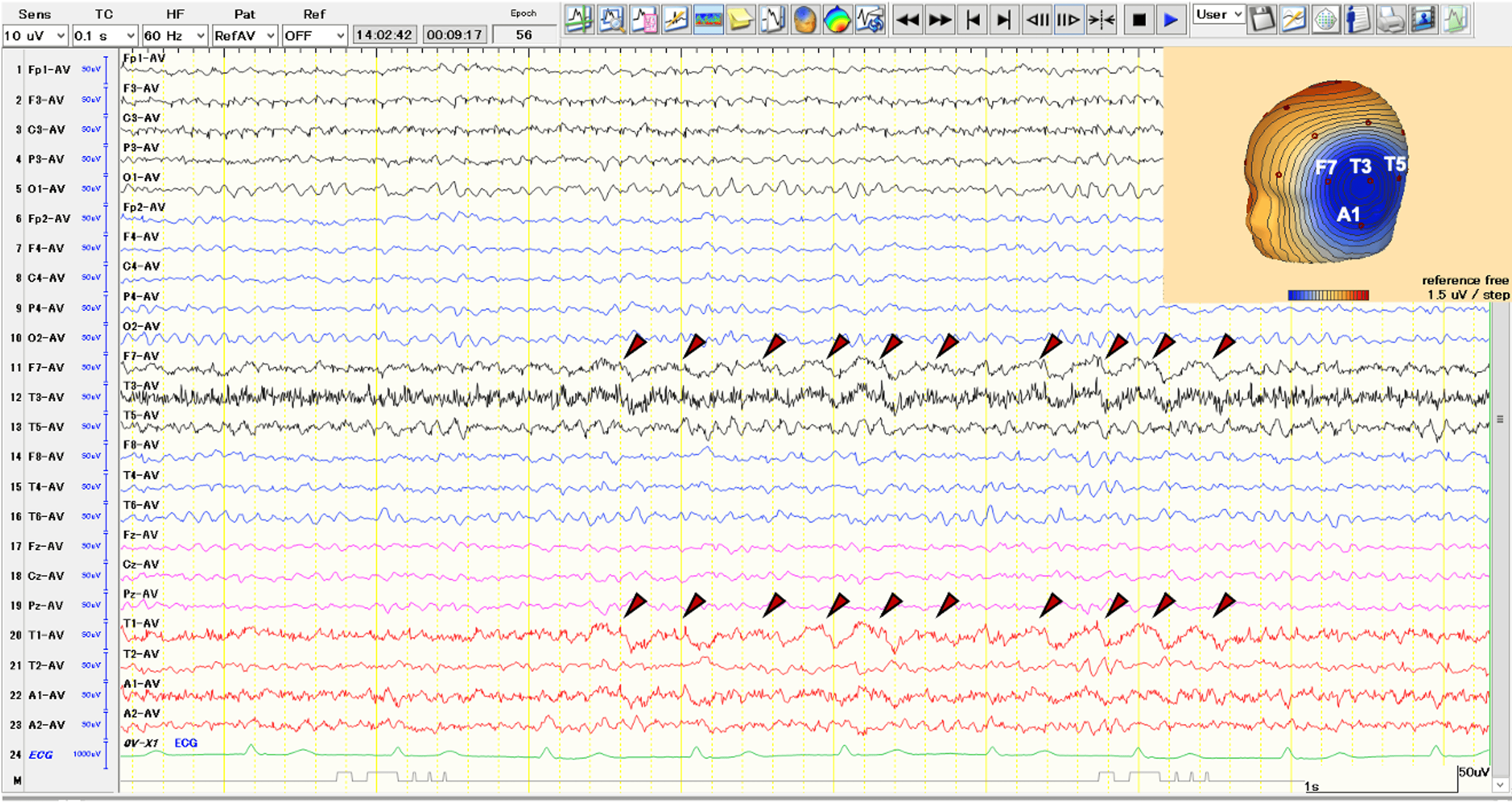This screenshot has width=1512, height=802.
Task: Expand the HF 60 Hz filter dropdown
Action: click(174, 36)
